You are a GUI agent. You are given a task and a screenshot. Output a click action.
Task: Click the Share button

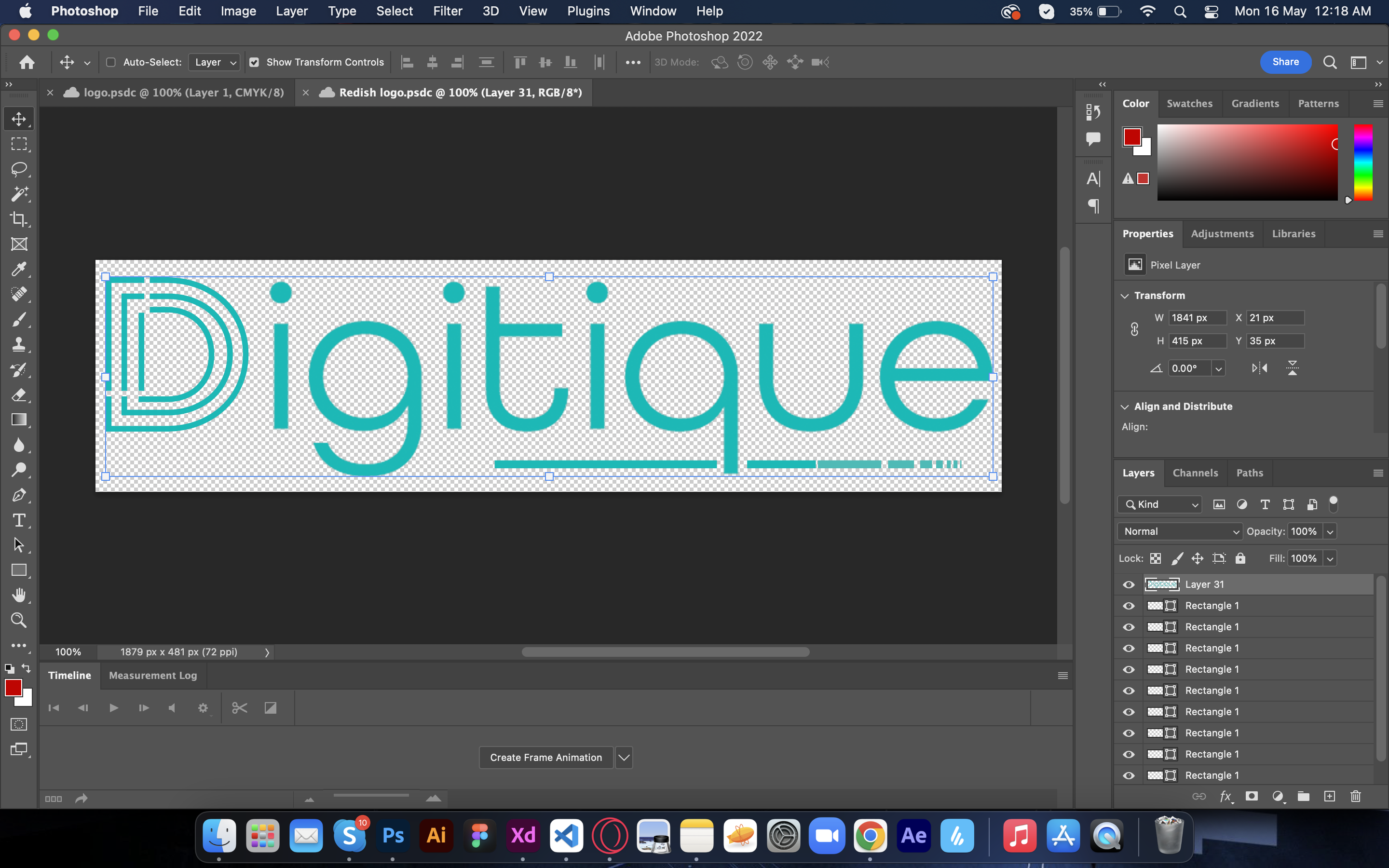[x=1285, y=62]
